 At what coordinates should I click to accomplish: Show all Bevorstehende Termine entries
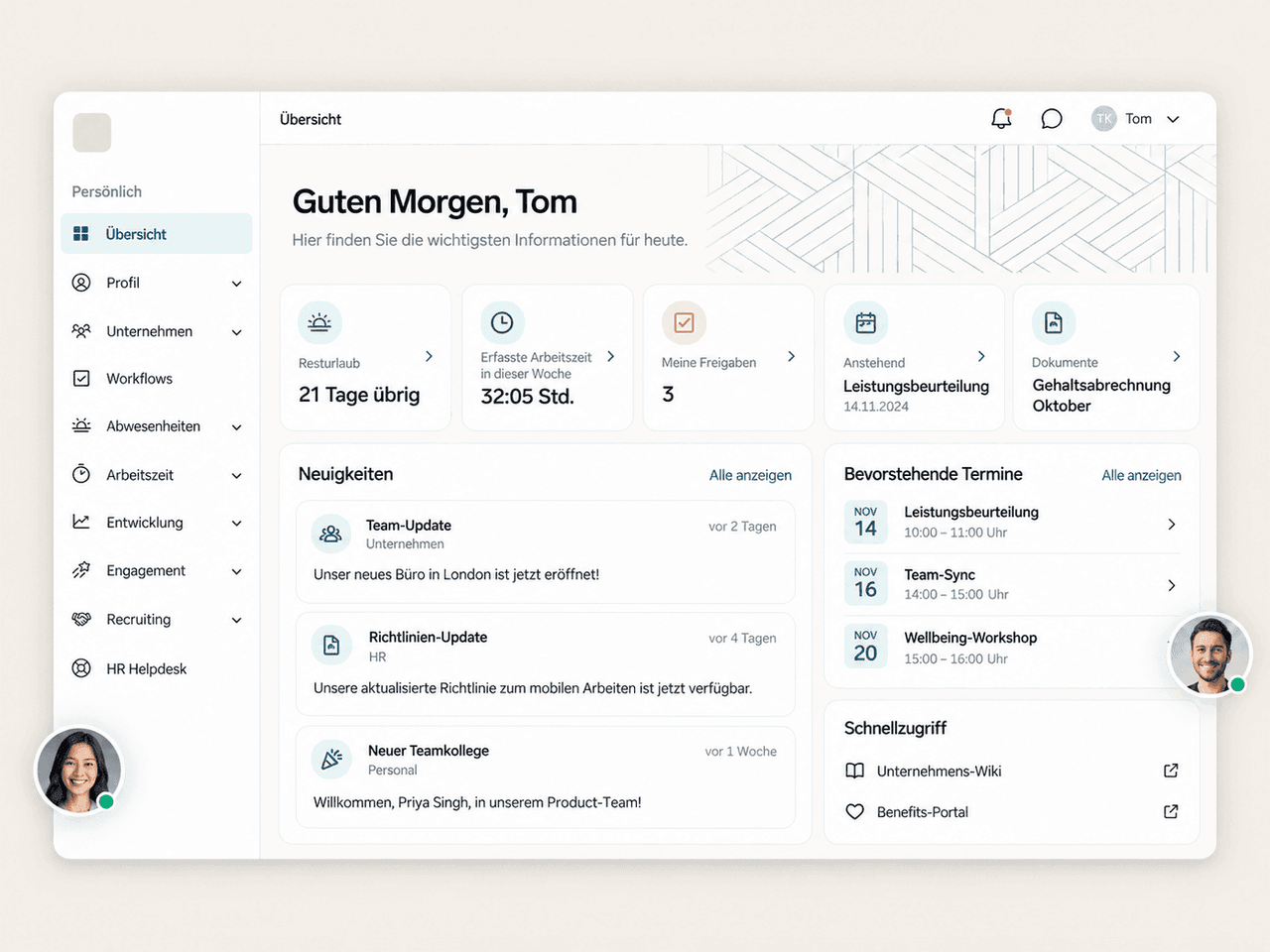click(1141, 475)
